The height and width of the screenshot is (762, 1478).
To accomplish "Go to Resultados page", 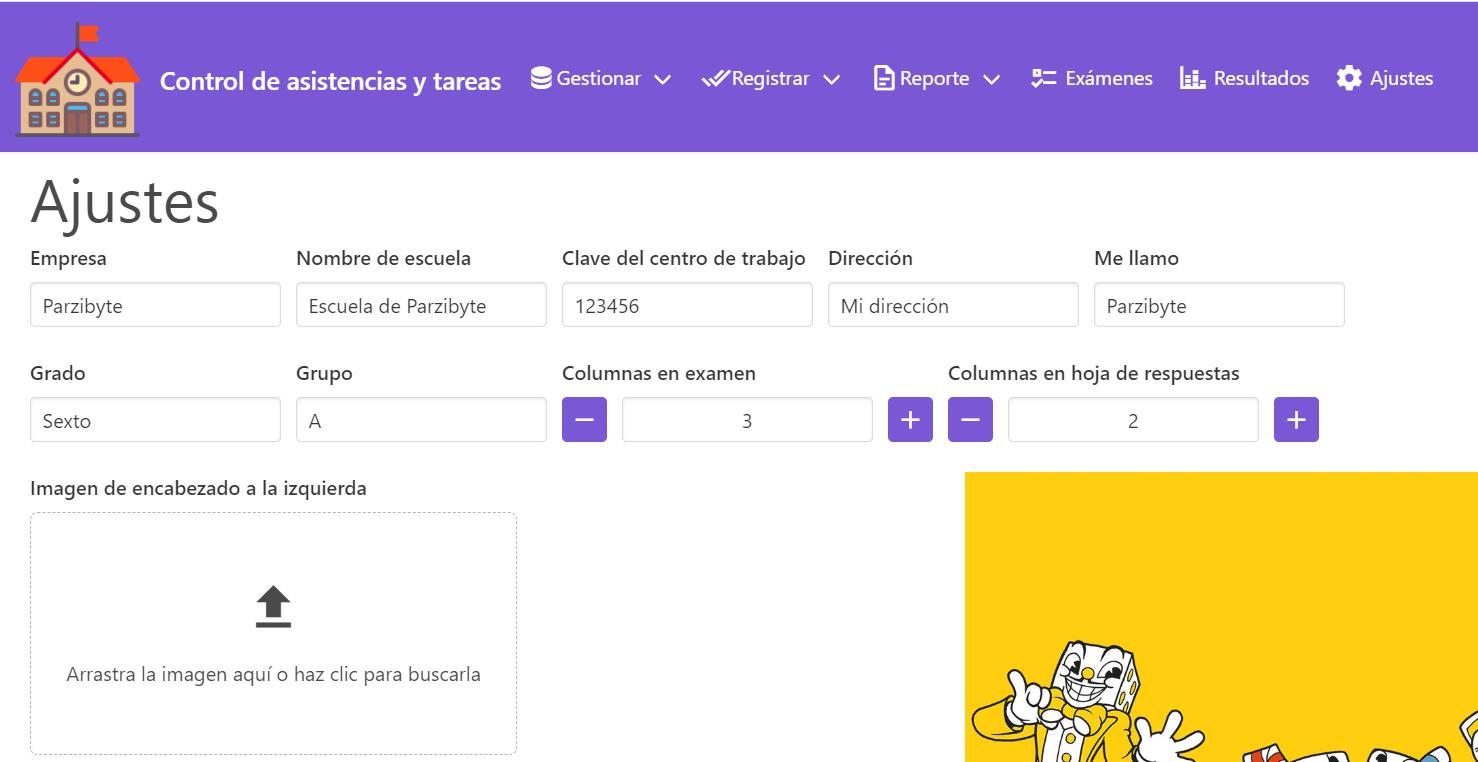I will coord(1244,78).
